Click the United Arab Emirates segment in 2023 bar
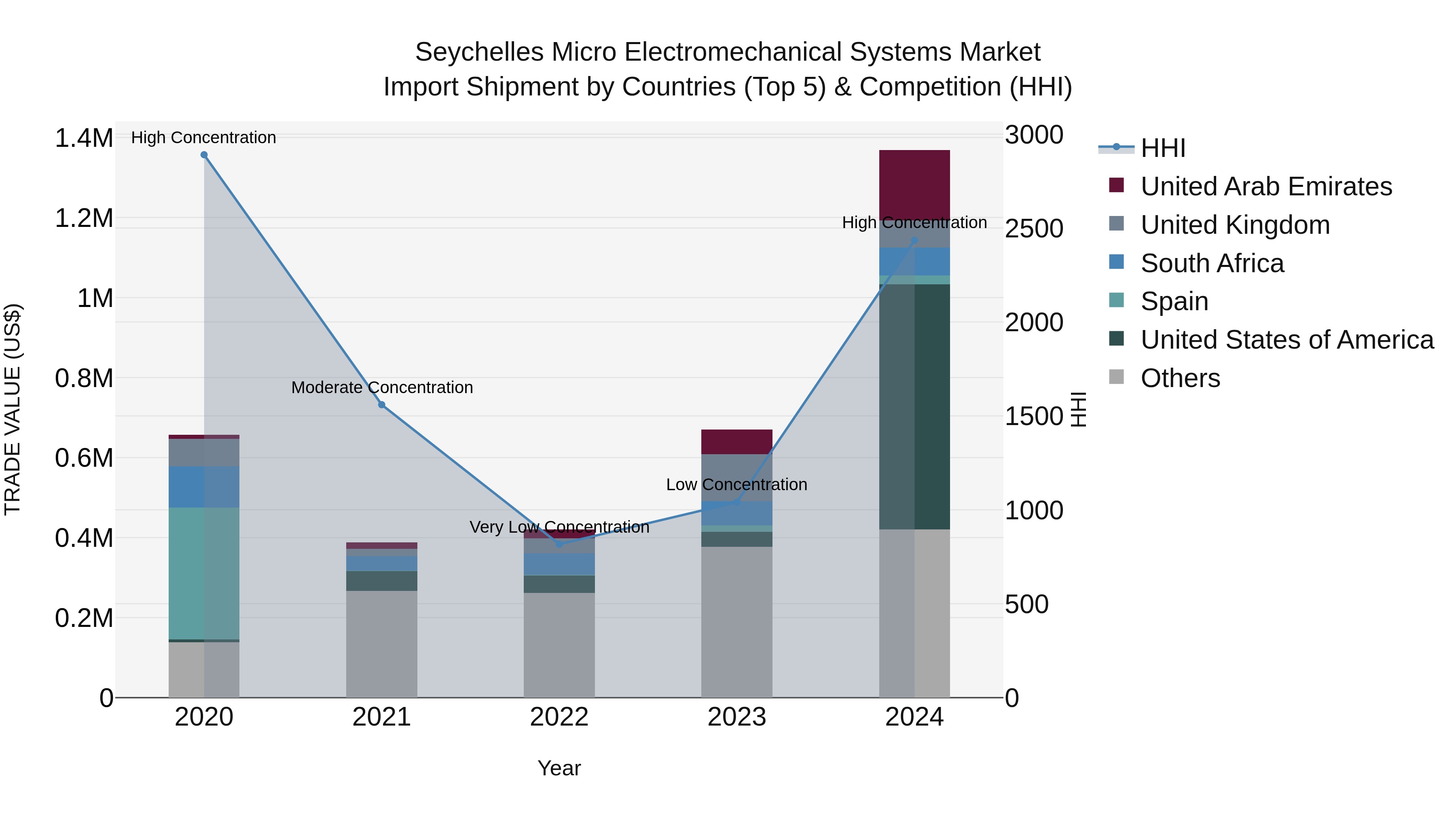 pos(736,442)
